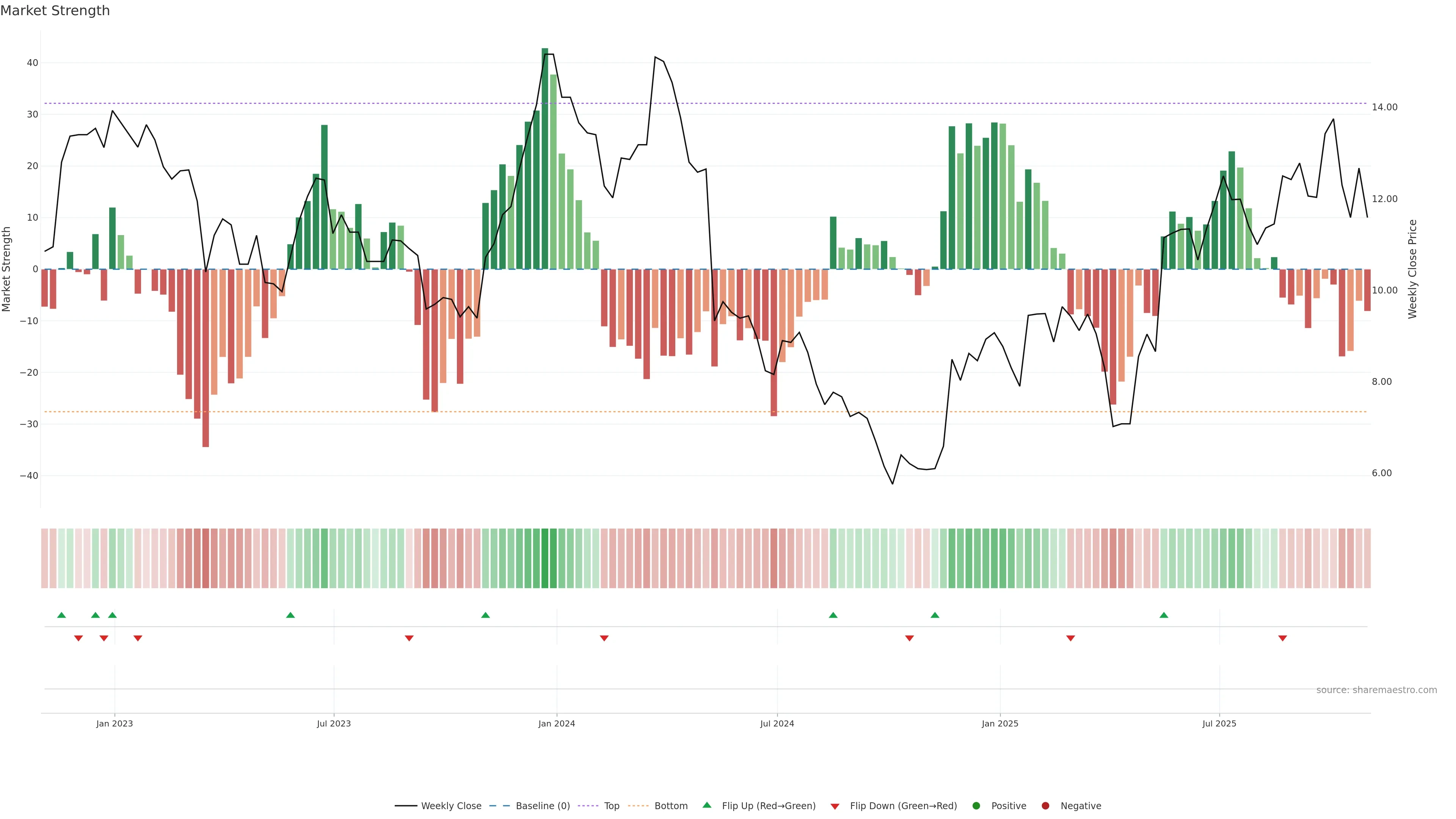Click the Weekly Close Price axis title
This screenshot has width=1456, height=819.
click(1412, 269)
